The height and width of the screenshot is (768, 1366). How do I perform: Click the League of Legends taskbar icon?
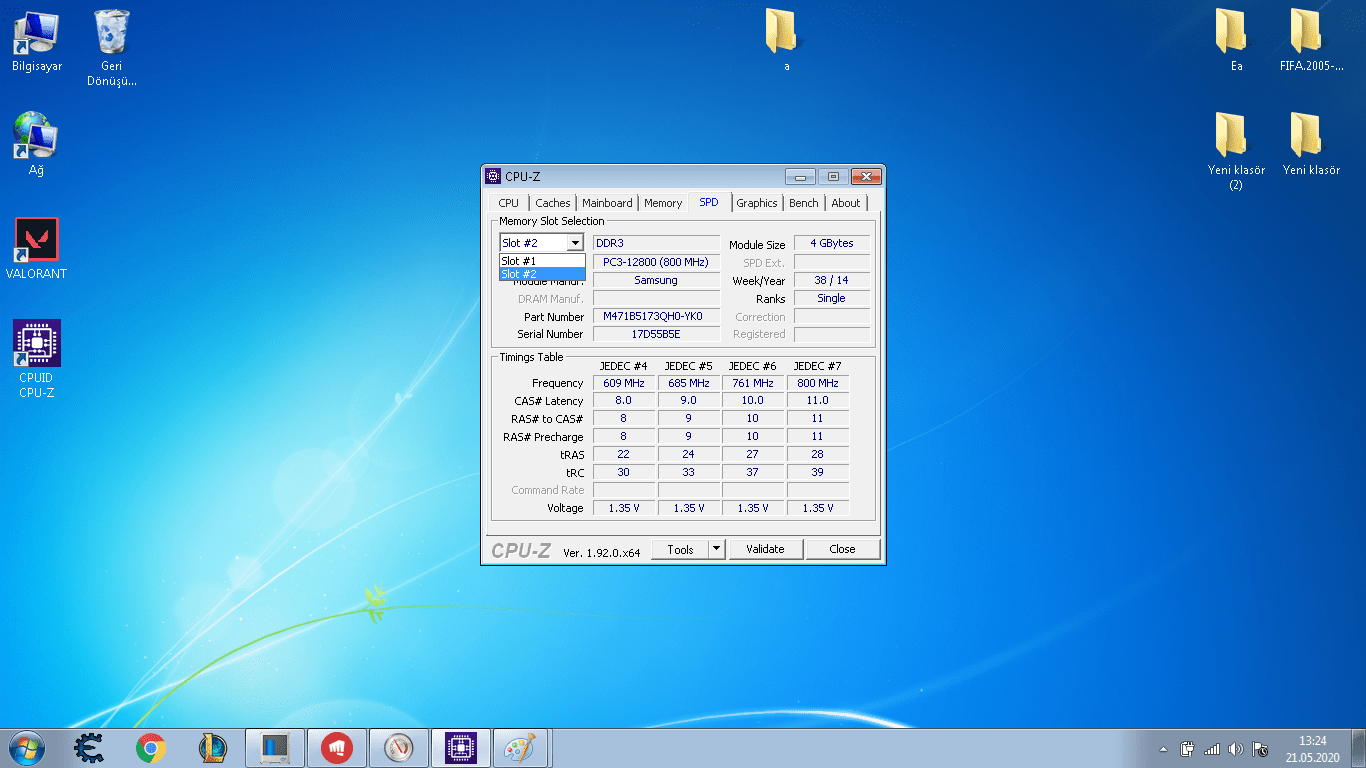[x=213, y=748]
